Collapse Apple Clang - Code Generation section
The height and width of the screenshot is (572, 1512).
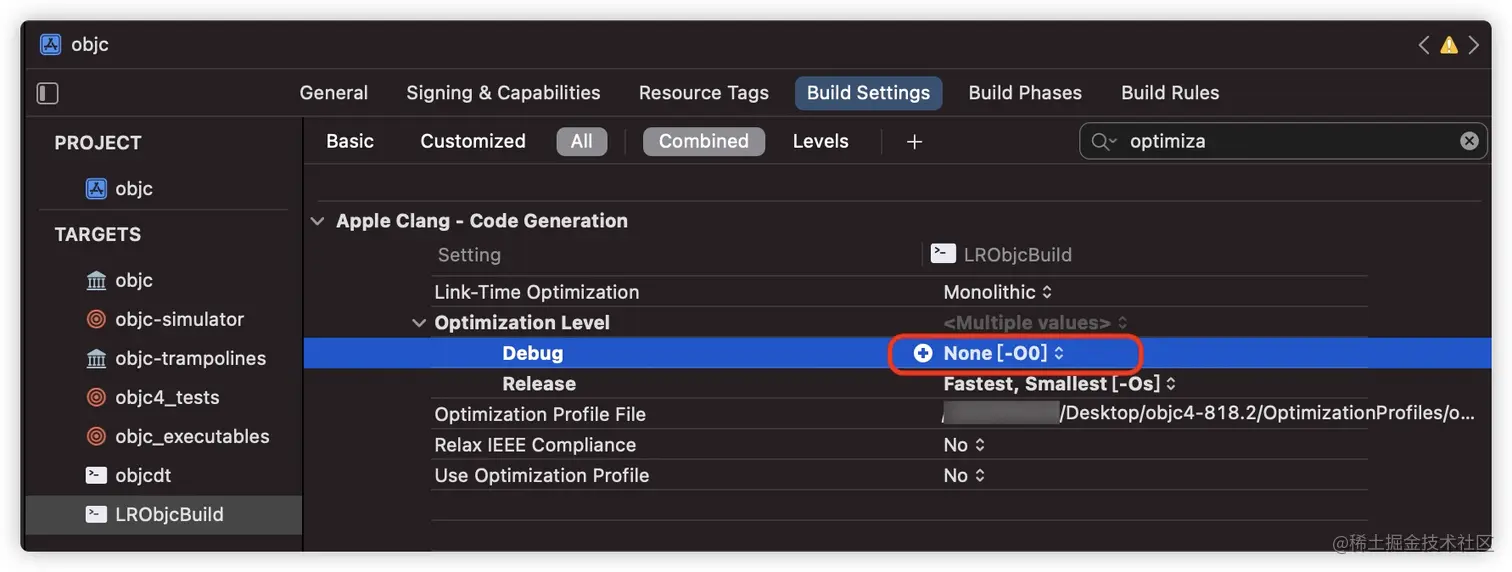click(318, 221)
